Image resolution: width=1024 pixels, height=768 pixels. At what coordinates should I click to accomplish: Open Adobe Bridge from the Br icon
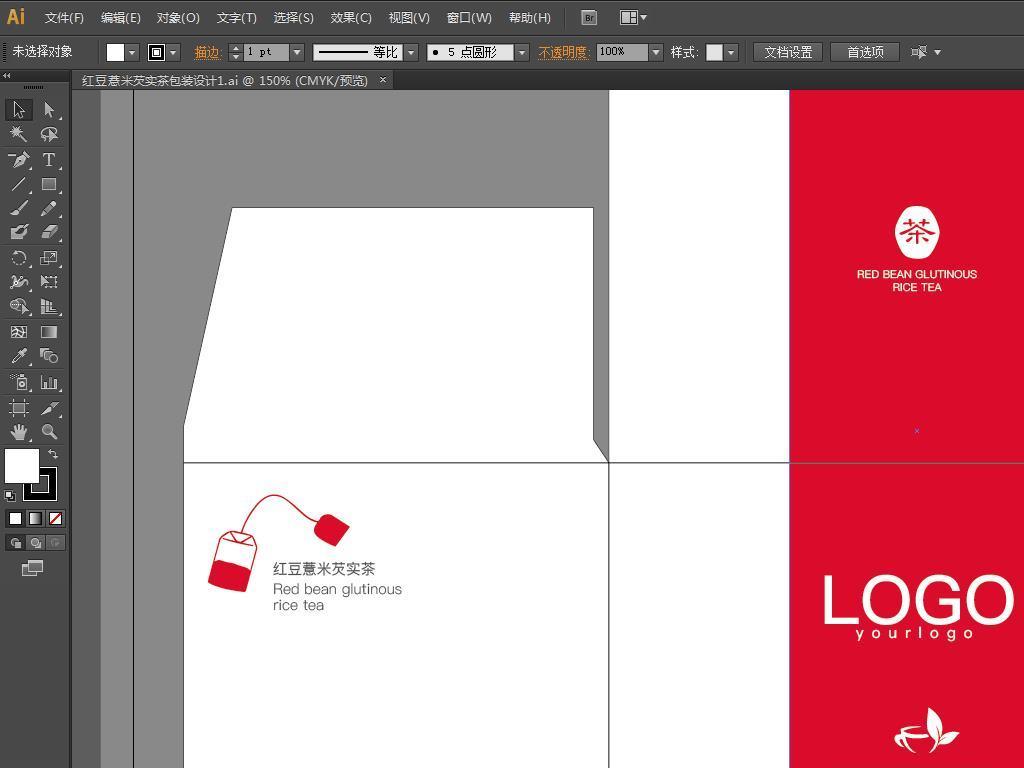[x=589, y=17]
